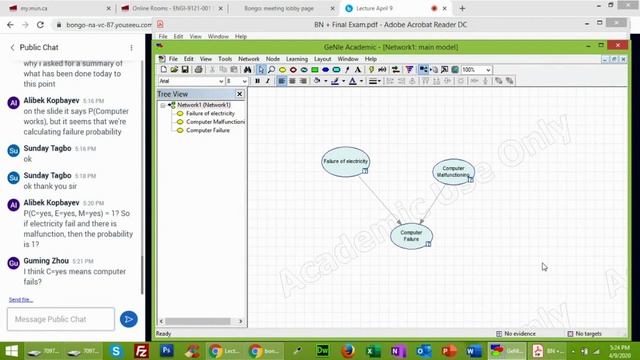
Task: Toggle Italic formatting in GeNIe format bar
Action: coord(268,81)
